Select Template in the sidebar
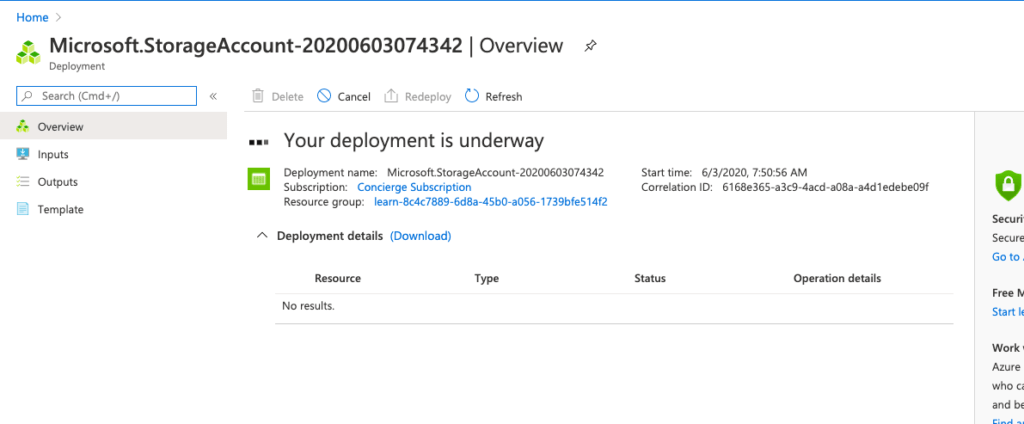Image resolution: width=1024 pixels, height=424 pixels. coord(60,209)
